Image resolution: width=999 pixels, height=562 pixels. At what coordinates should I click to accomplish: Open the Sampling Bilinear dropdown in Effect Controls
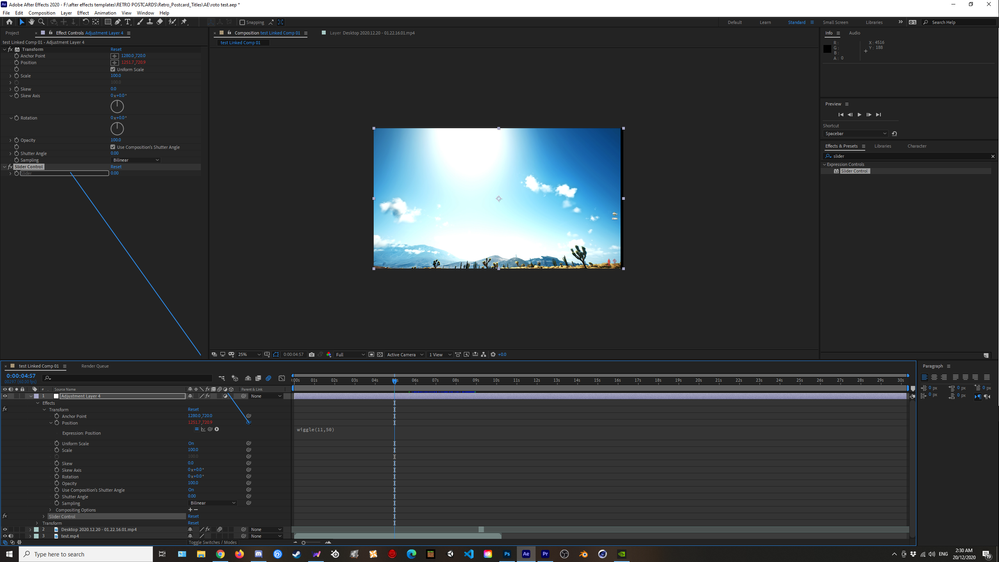click(135, 160)
